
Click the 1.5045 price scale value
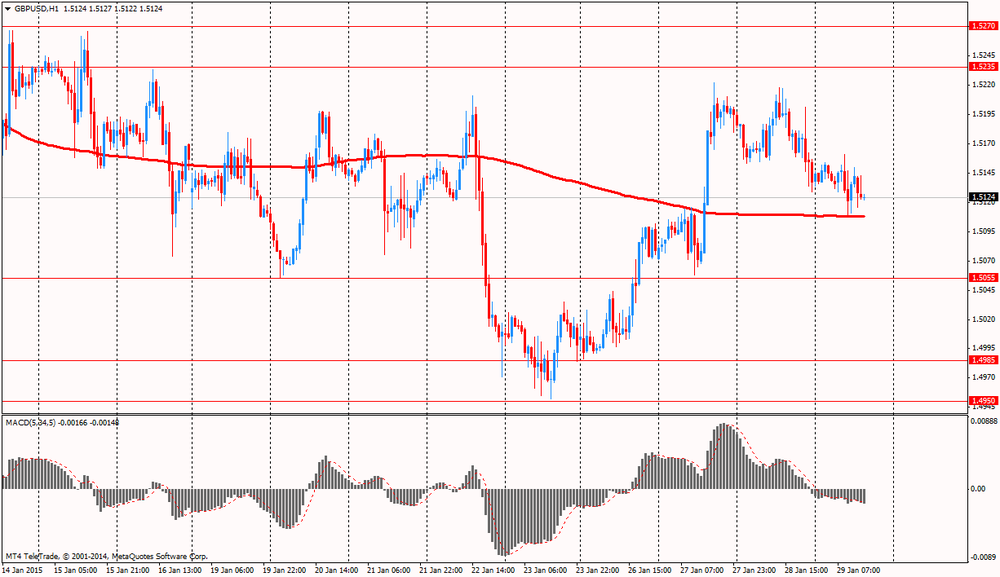(x=984, y=290)
